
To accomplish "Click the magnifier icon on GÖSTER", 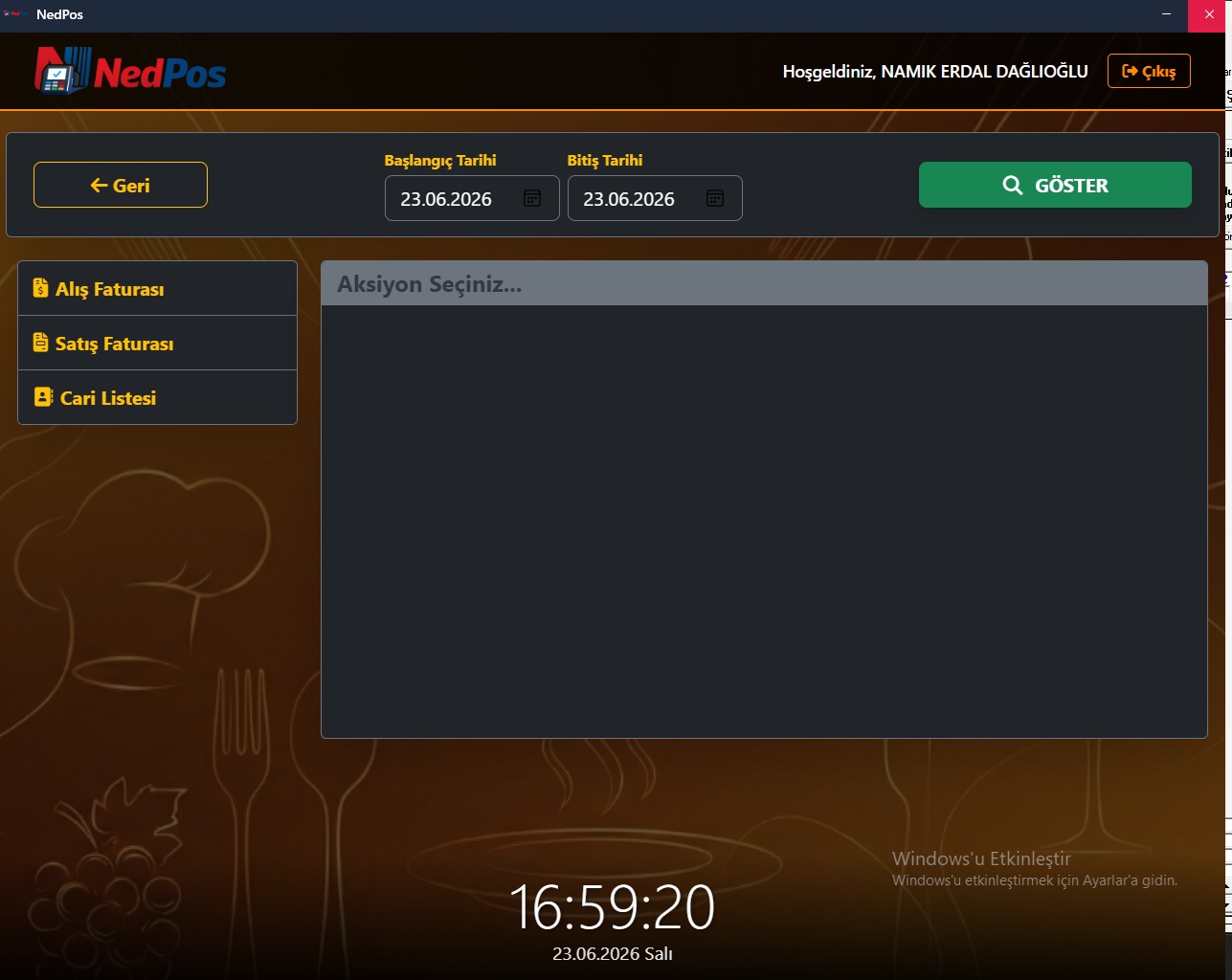I will click(1013, 186).
